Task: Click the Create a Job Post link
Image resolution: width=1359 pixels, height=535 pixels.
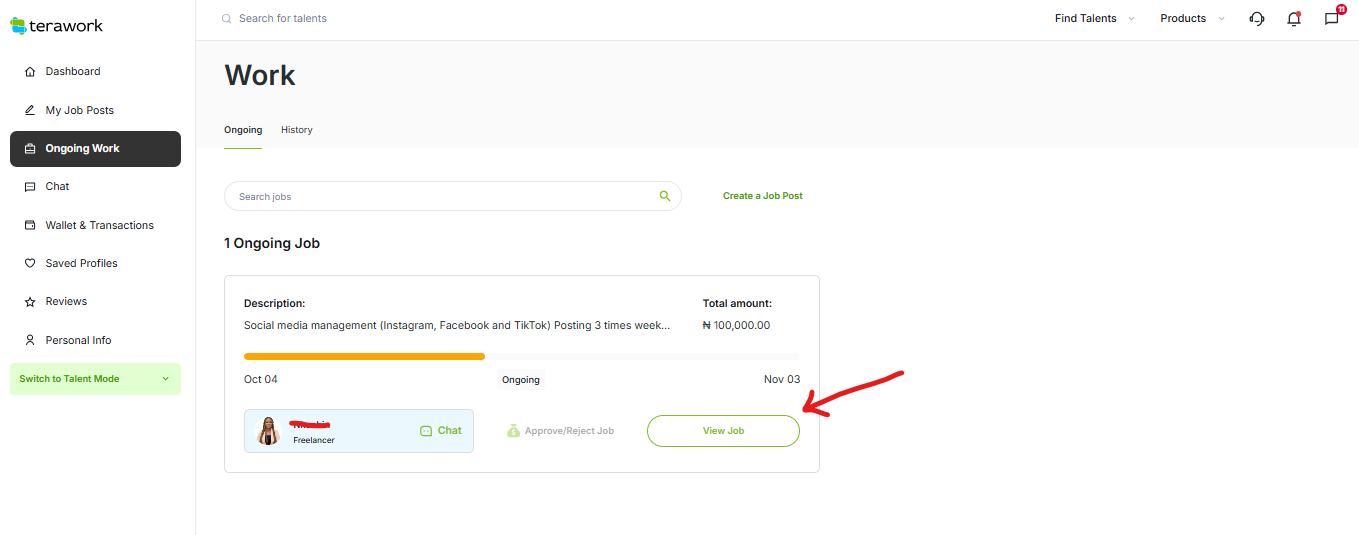Action: click(762, 196)
